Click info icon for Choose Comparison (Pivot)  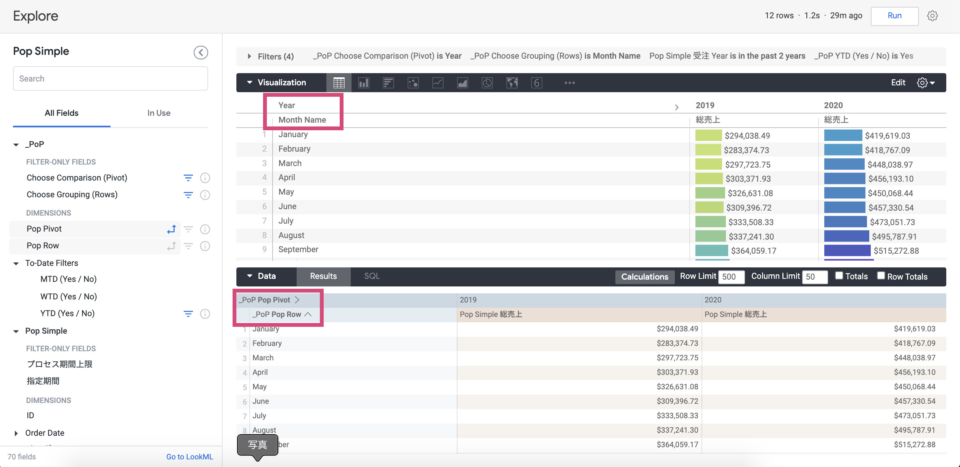(205, 178)
